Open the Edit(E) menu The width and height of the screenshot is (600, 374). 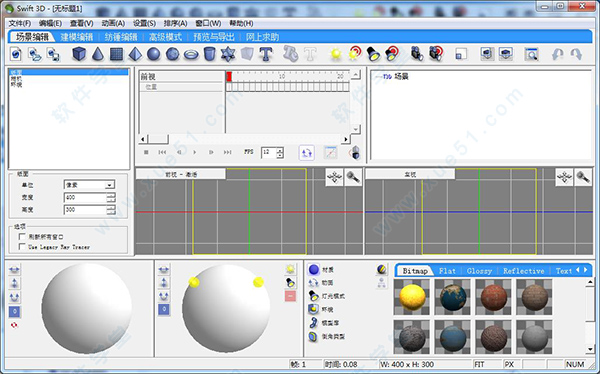pos(50,23)
